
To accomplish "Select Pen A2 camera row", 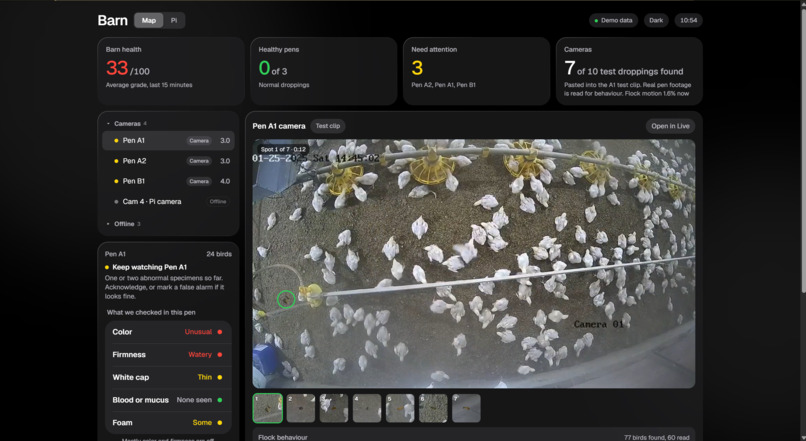I will tap(168, 161).
